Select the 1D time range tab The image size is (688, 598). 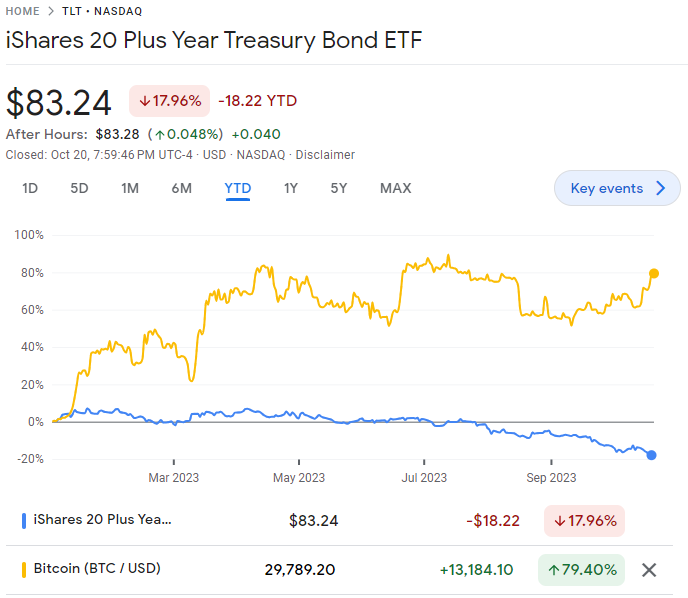(x=30, y=188)
